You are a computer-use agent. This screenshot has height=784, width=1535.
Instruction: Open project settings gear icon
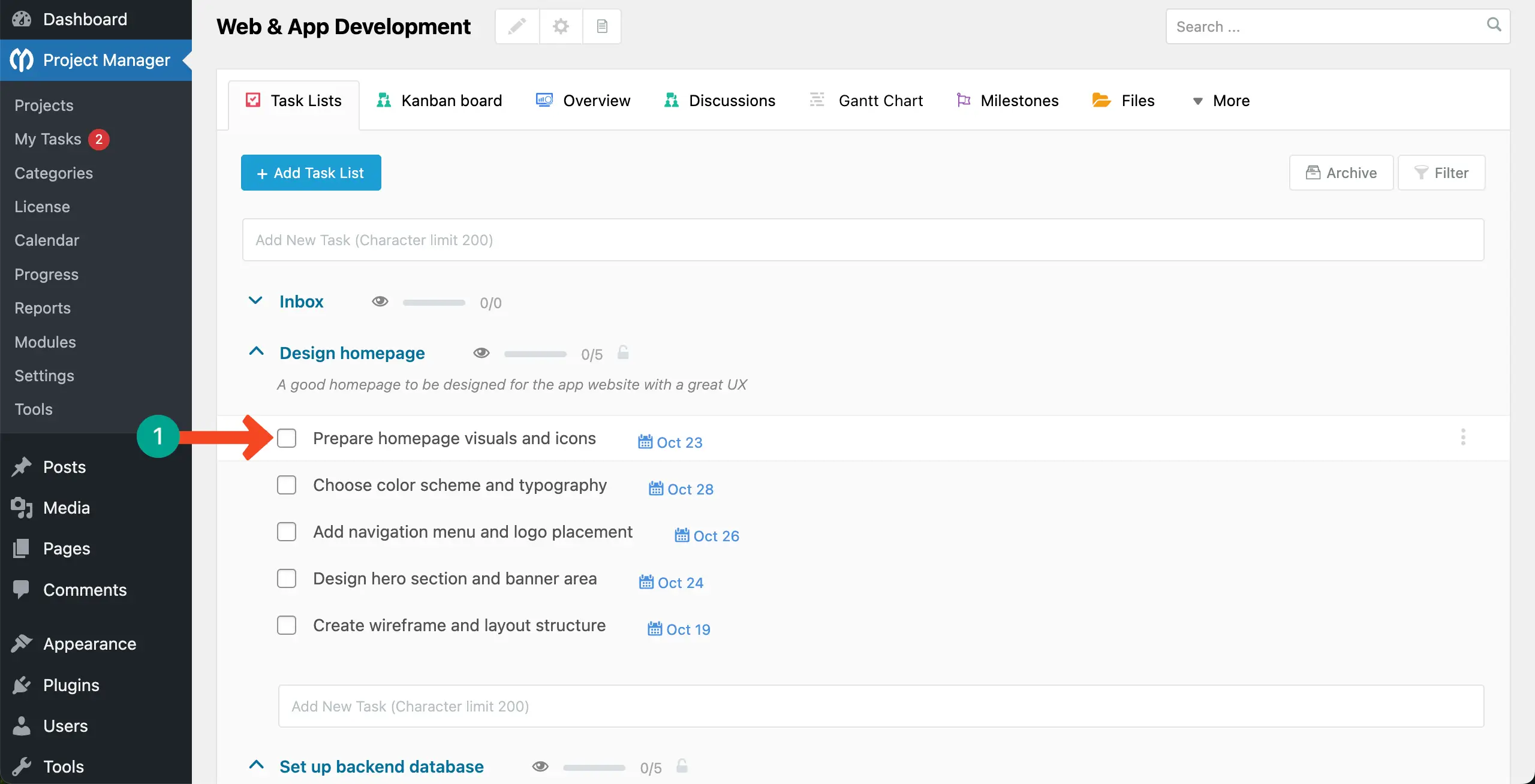(x=561, y=26)
